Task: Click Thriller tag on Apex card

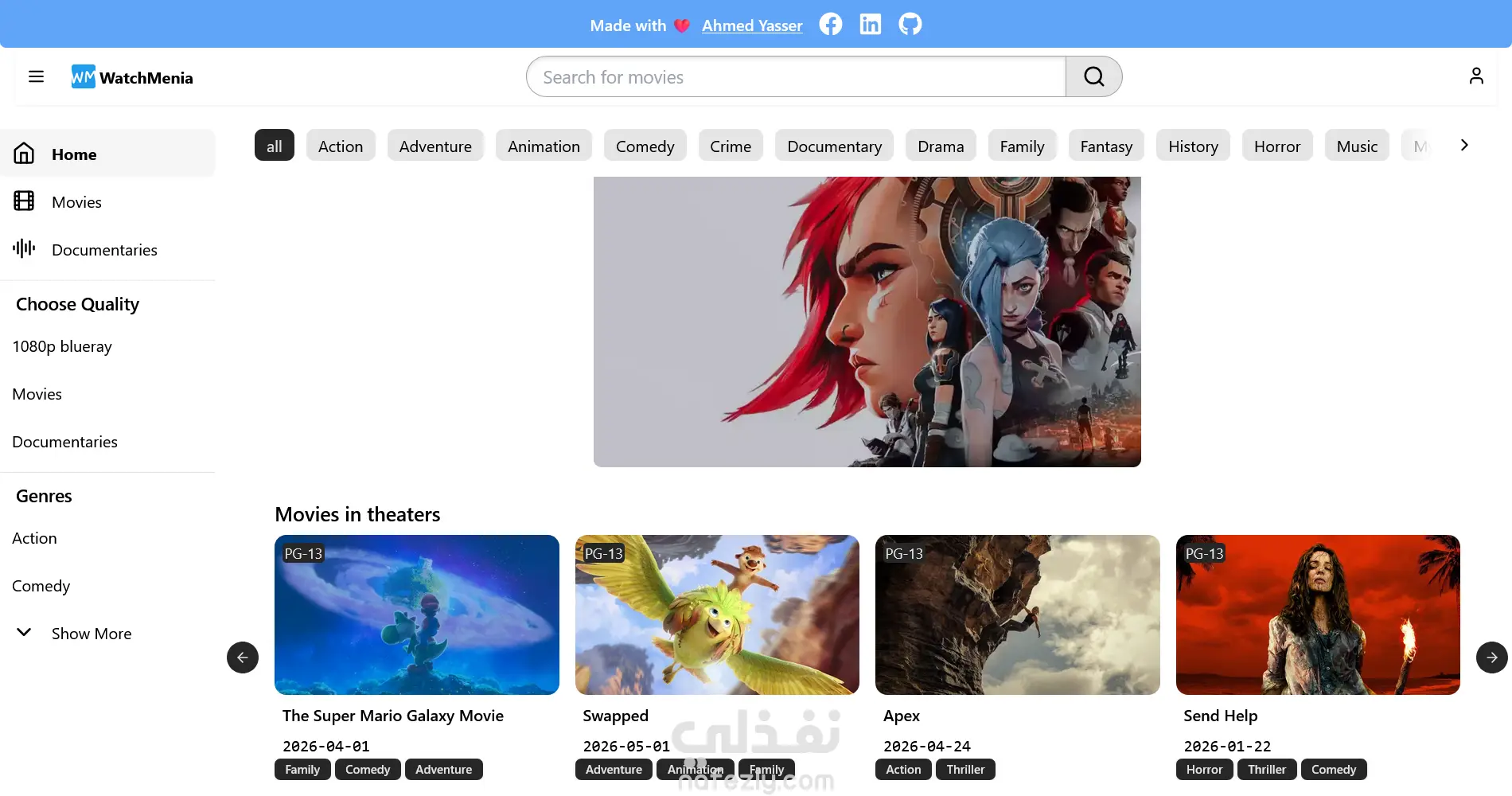Action: [965, 770]
